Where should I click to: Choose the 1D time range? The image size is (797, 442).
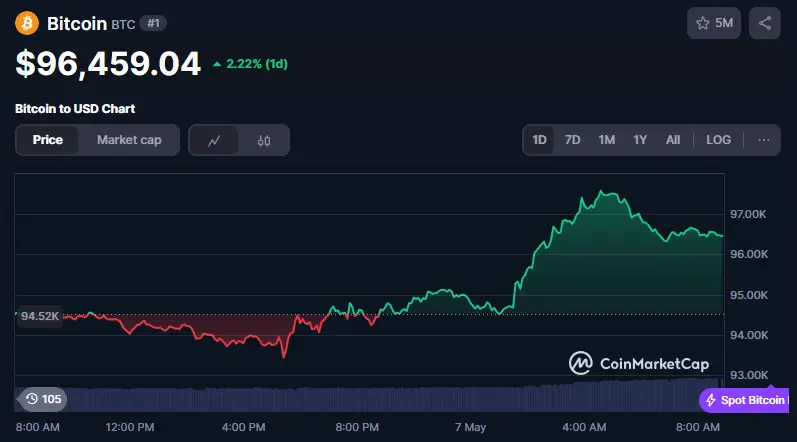pyautogui.click(x=539, y=140)
